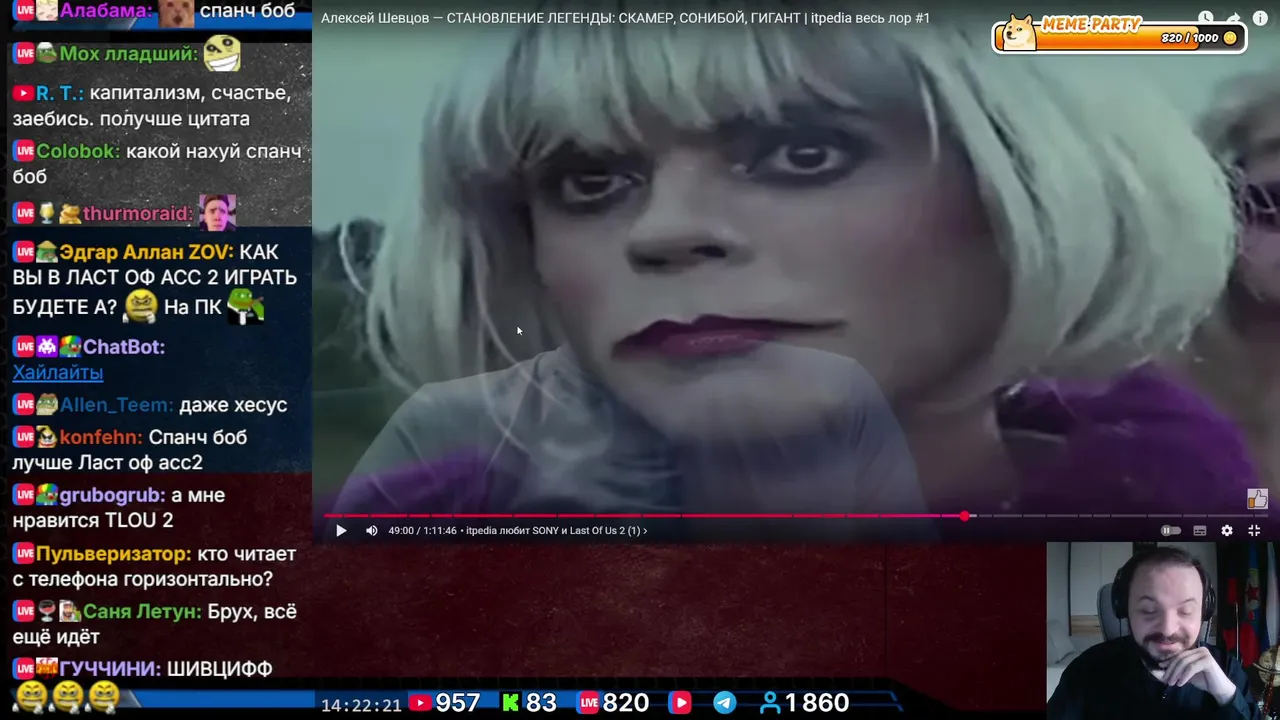Image resolution: width=1280 pixels, height=720 pixels.
Task: Click username 'Саня Летун:' in chat
Action: (142, 611)
